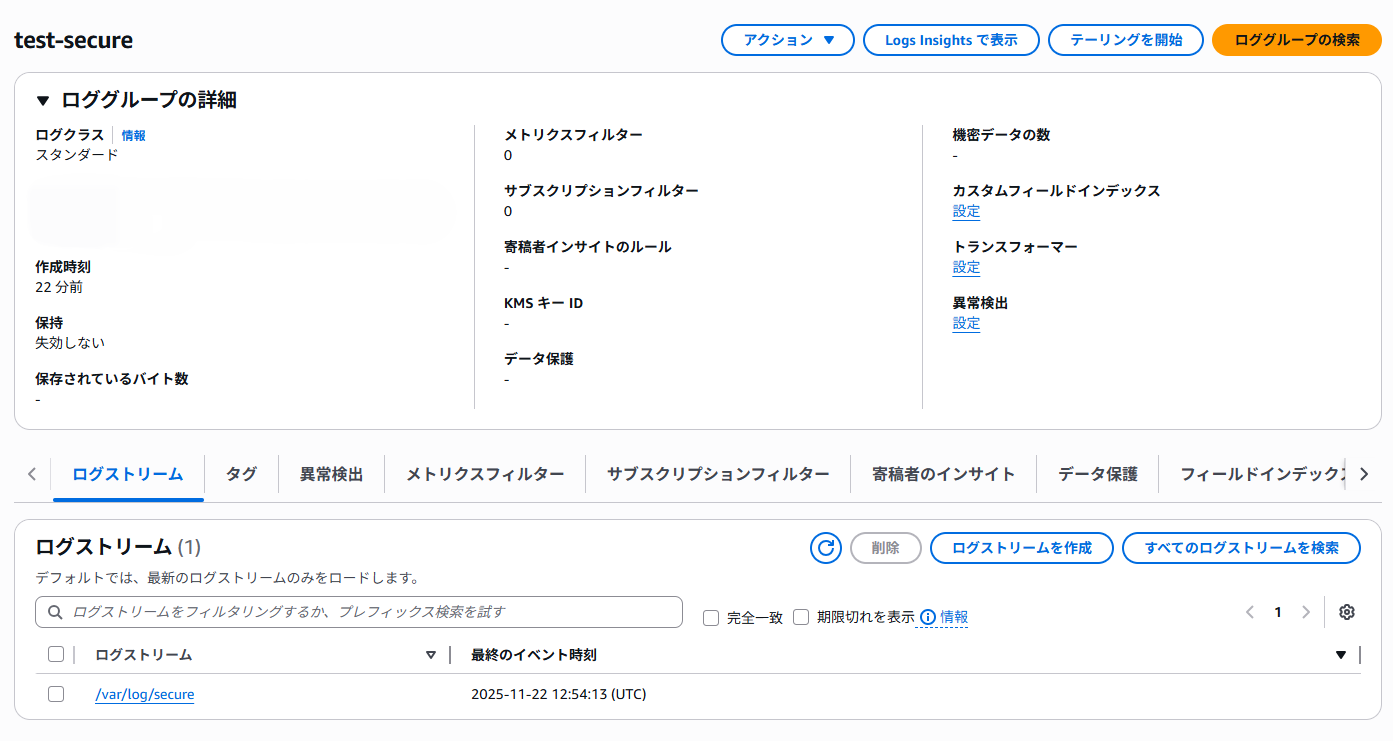Enable the 完全一致 checkbox

pyautogui.click(x=710, y=617)
